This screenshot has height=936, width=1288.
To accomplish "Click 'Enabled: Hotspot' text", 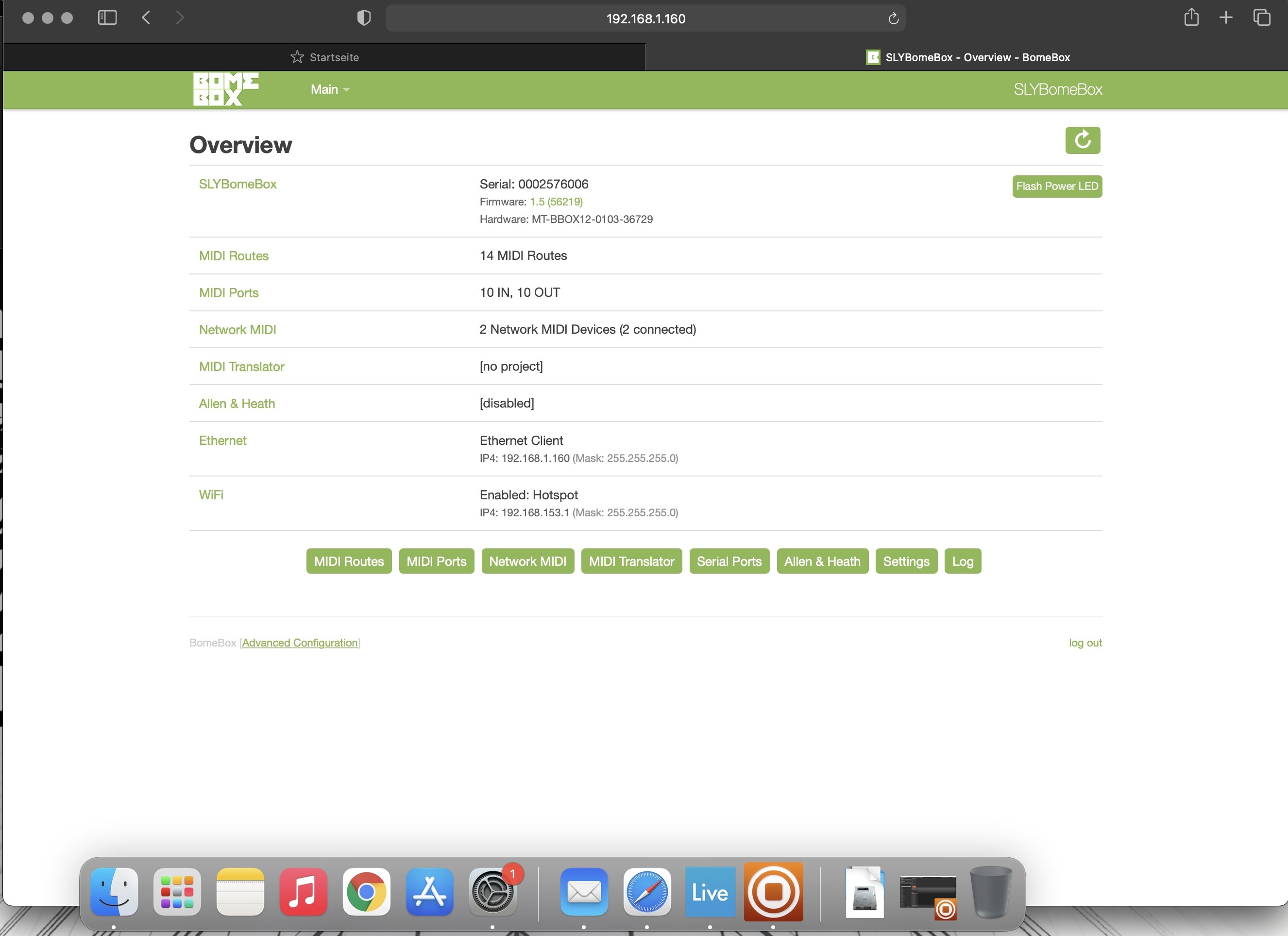I will pyautogui.click(x=529, y=494).
